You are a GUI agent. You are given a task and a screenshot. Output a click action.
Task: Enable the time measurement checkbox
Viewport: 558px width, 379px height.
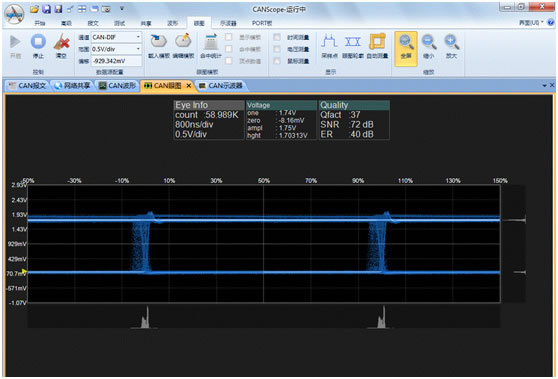click(277, 37)
